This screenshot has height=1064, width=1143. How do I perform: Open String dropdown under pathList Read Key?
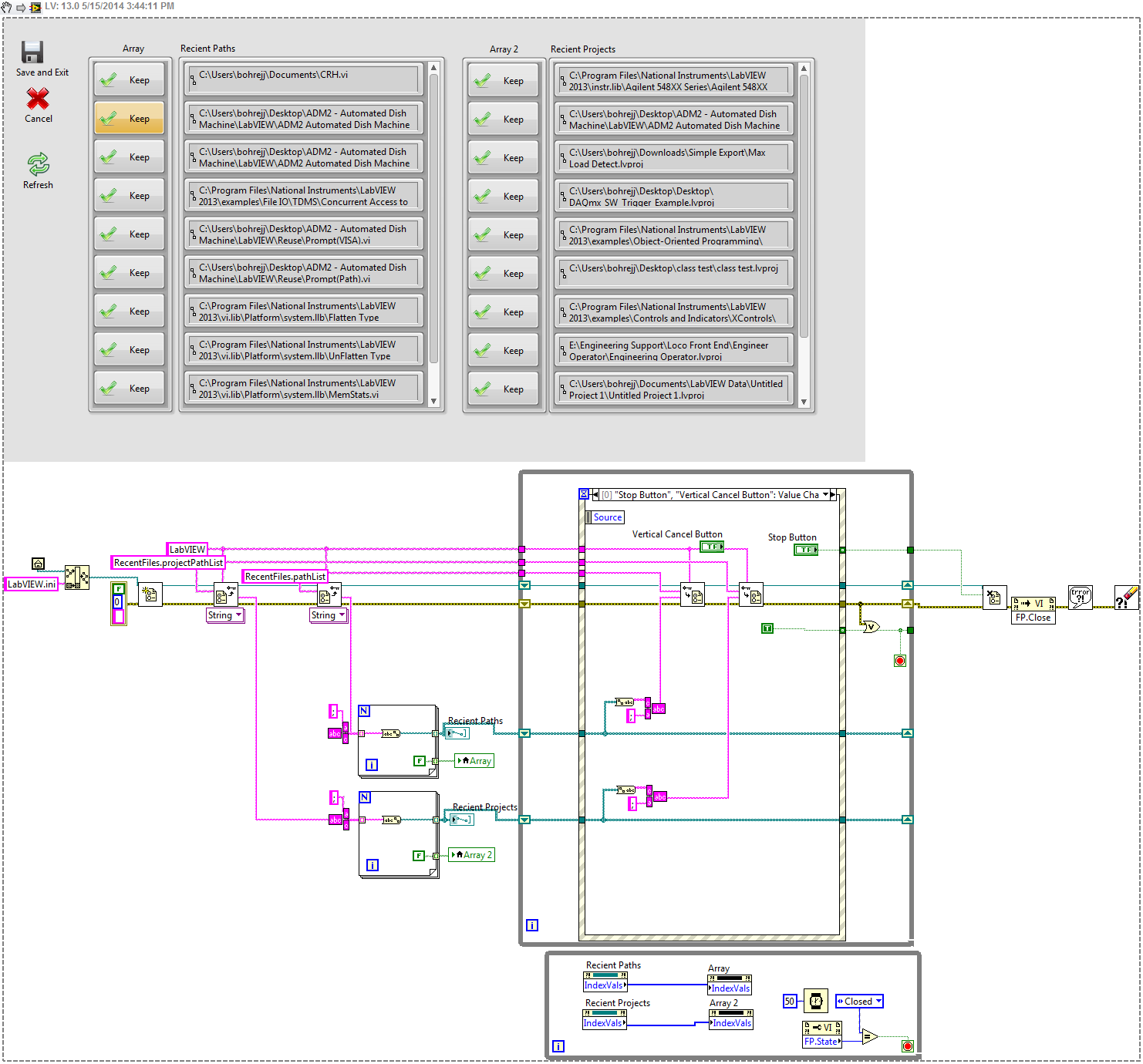tap(329, 615)
